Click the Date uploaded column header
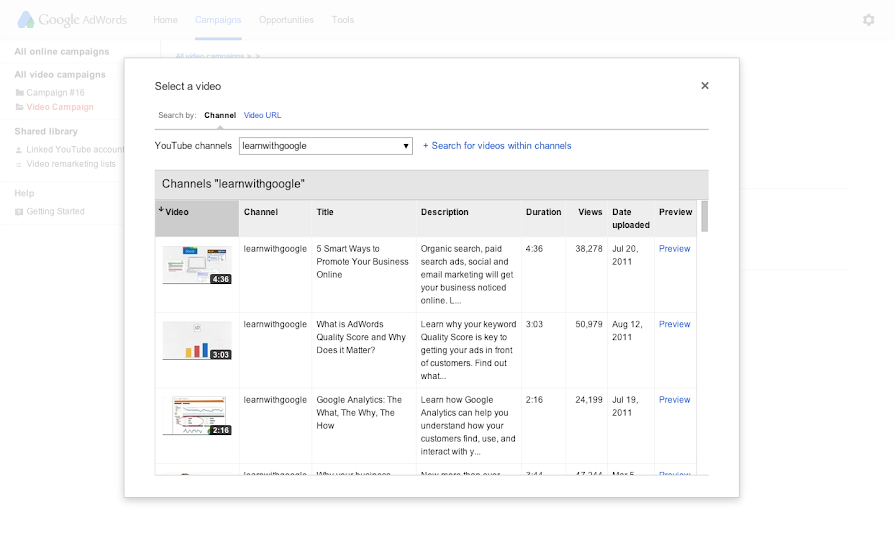Screen dimensions: 895x556 [631, 218]
